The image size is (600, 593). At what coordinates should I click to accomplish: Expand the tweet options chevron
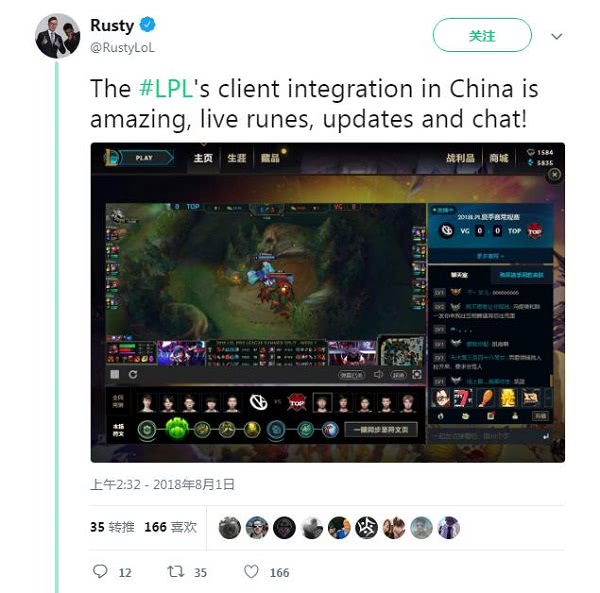pyautogui.click(x=556, y=36)
